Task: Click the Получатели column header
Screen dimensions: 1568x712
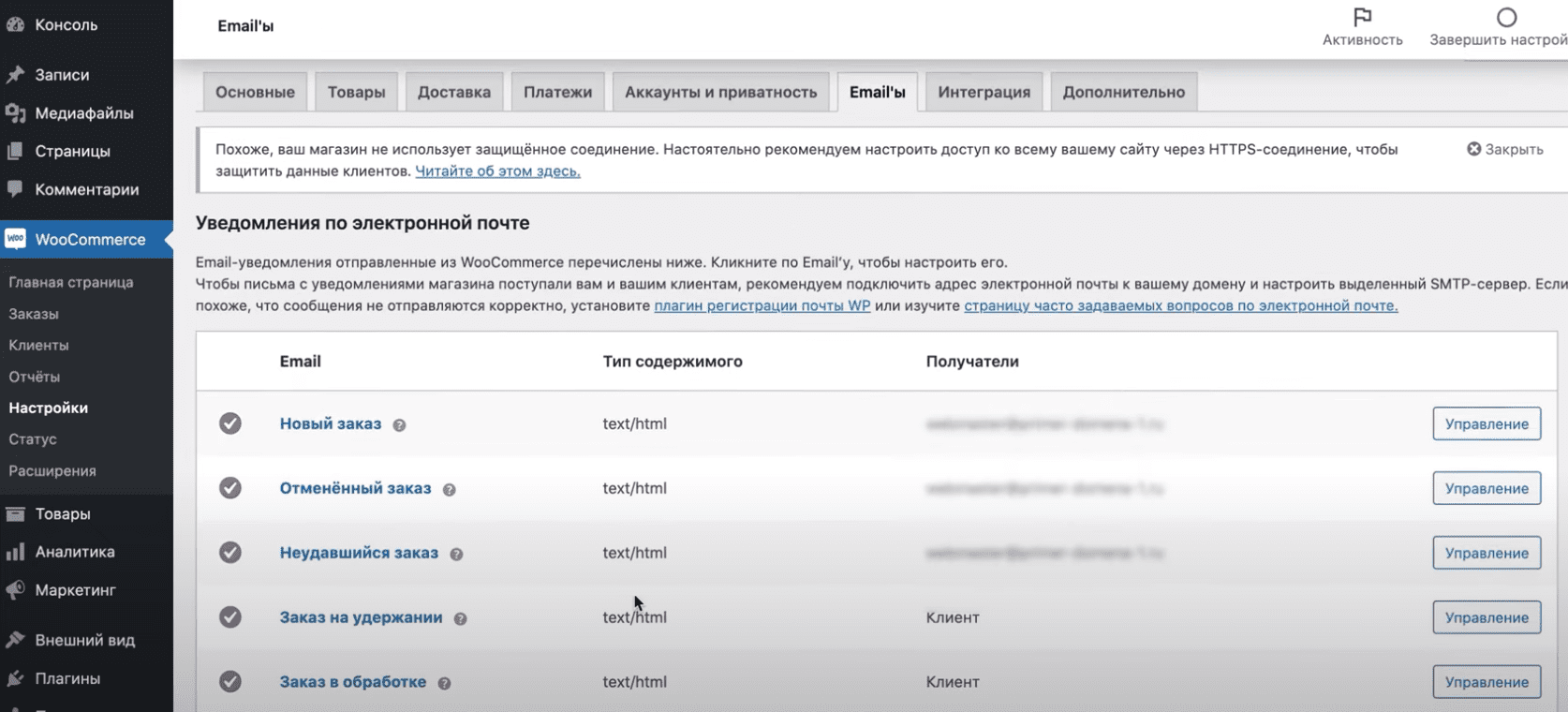Action: [x=972, y=362]
